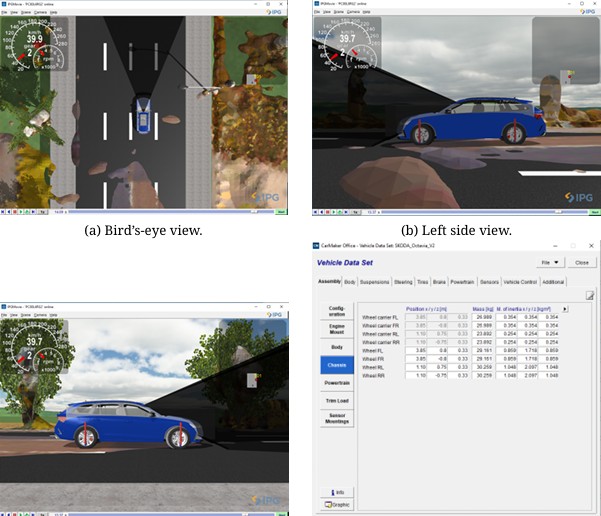Viewport: 601px width, 516px height.
Task: Click green play icon in left side view playback bar
Action: (x=334, y=212)
